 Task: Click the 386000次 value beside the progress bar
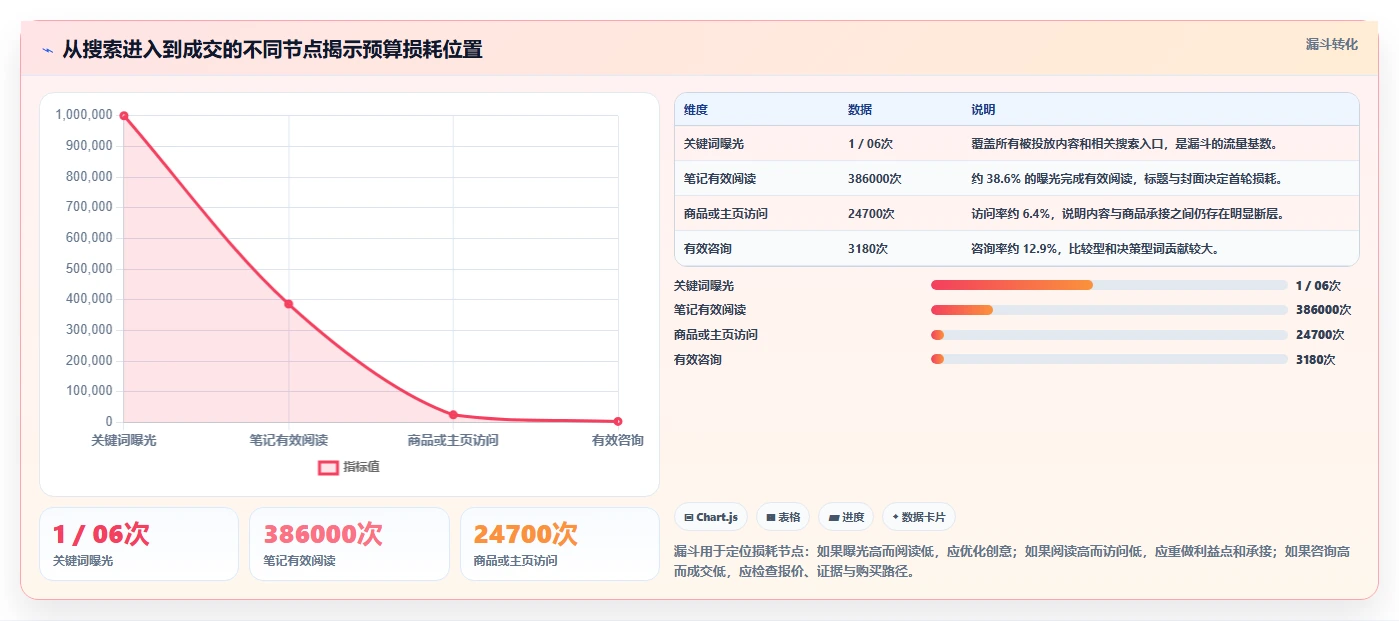coord(1323,310)
